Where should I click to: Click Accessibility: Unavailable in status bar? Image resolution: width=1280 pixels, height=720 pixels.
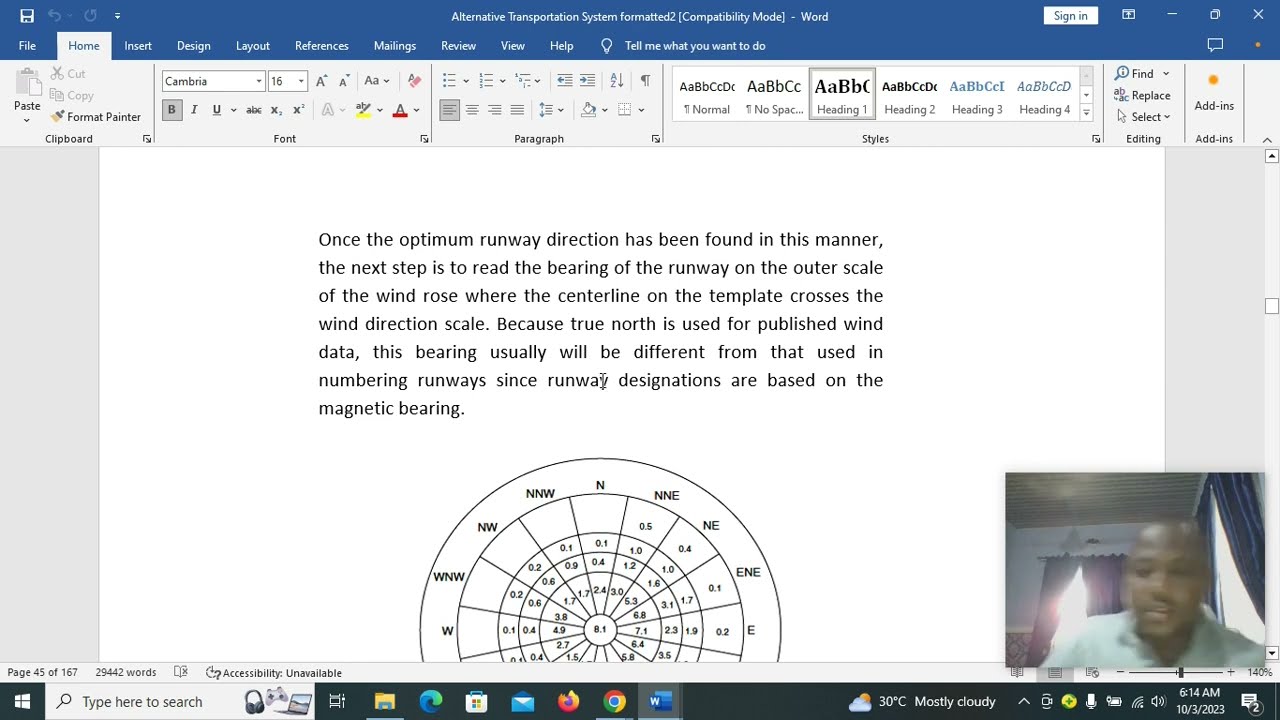tap(273, 673)
